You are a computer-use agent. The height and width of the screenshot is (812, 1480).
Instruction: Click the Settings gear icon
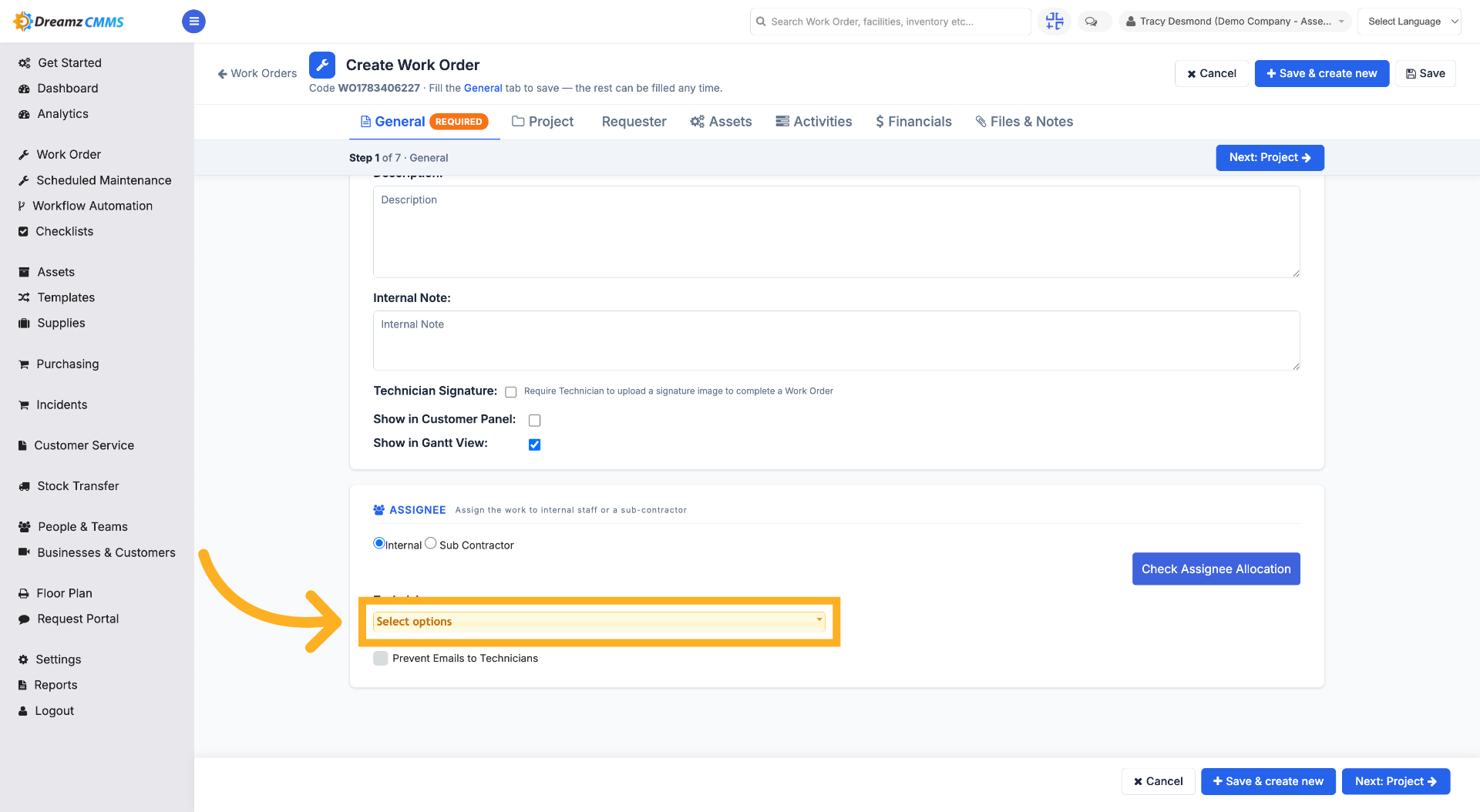pos(23,659)
